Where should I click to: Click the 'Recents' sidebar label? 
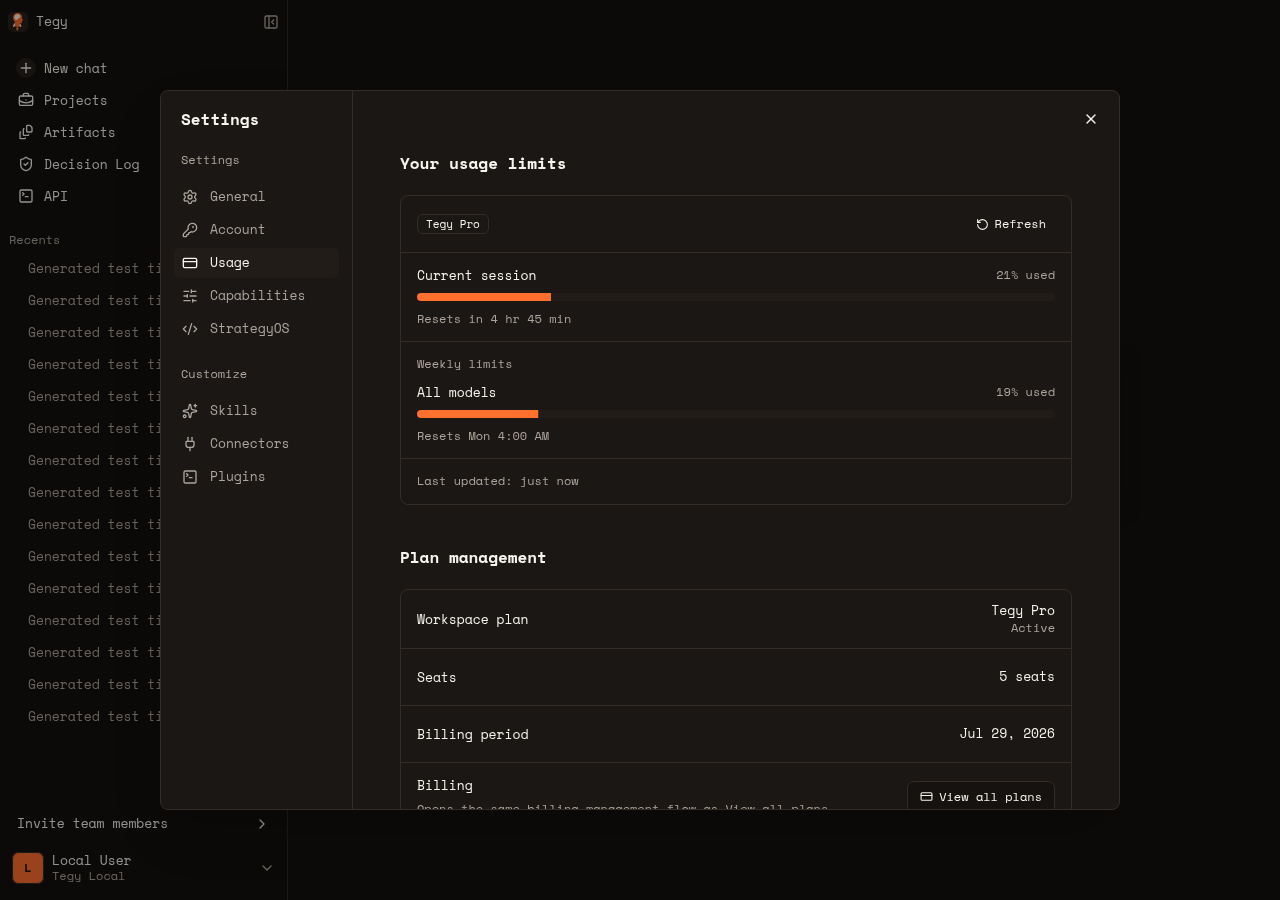coord(34,240)
